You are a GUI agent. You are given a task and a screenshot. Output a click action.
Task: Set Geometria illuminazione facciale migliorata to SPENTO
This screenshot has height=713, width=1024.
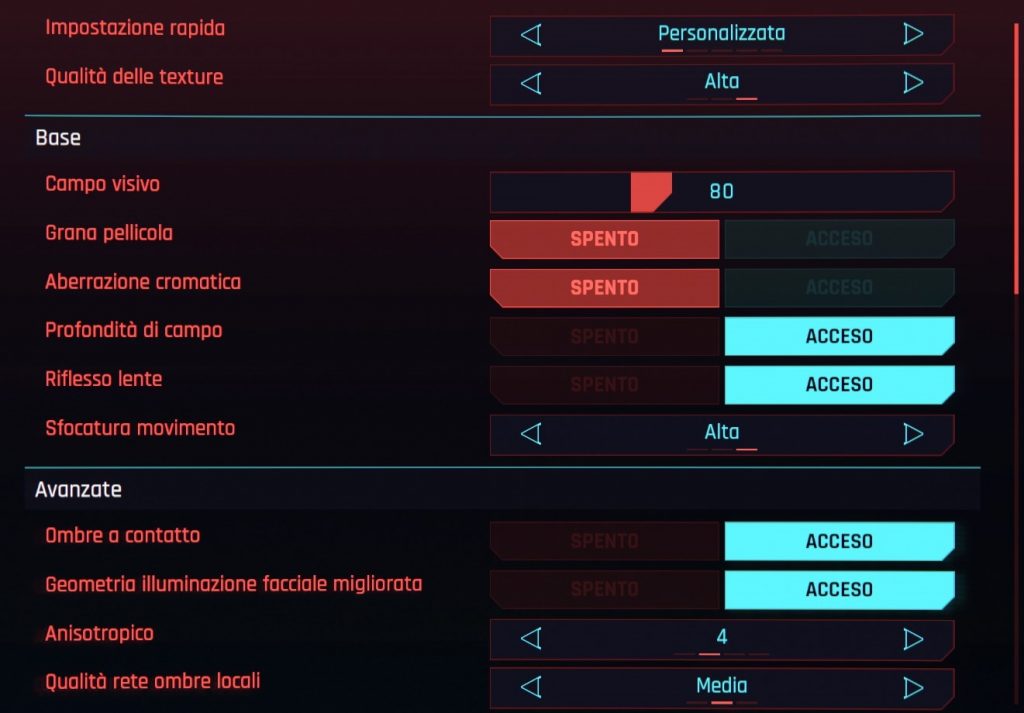(604, 590)
